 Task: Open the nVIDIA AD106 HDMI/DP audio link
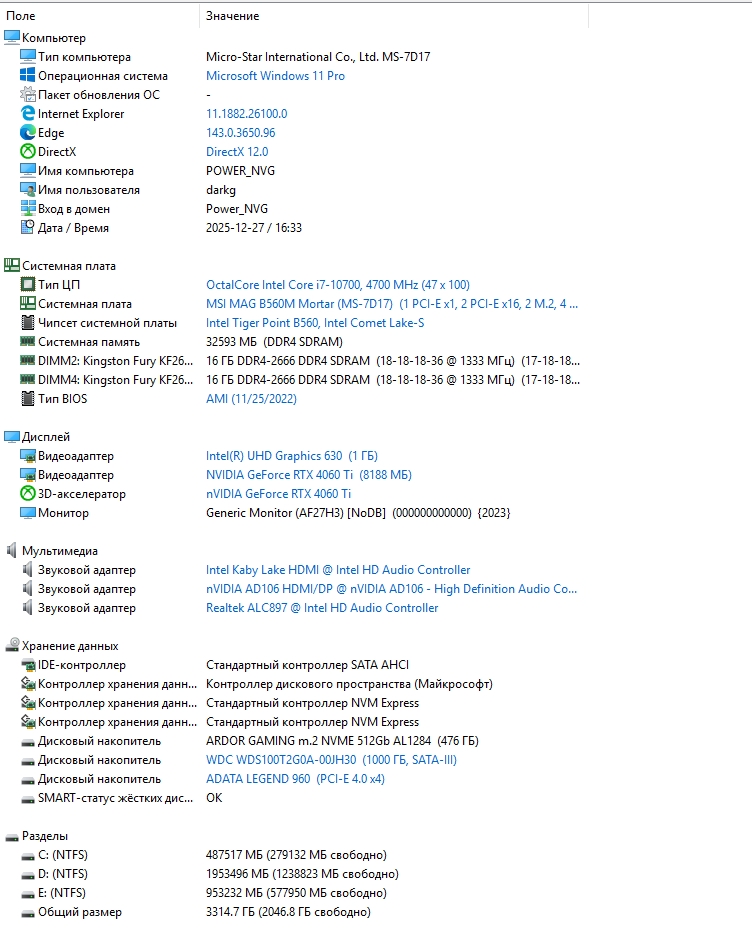[391, 588]
